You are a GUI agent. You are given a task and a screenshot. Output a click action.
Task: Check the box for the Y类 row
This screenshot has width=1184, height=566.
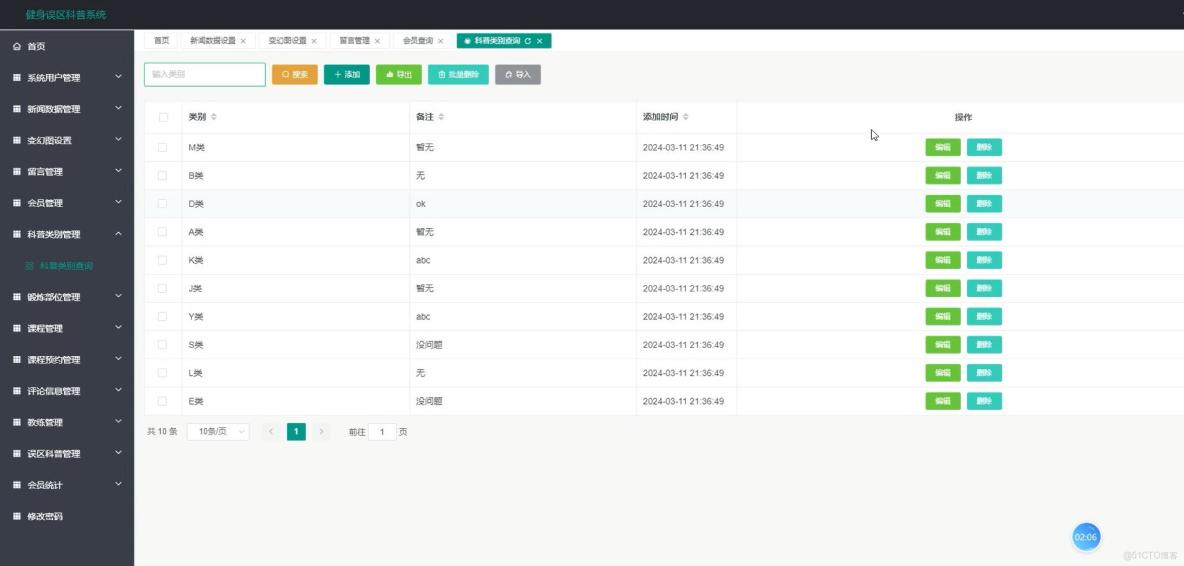click(162, 316)
